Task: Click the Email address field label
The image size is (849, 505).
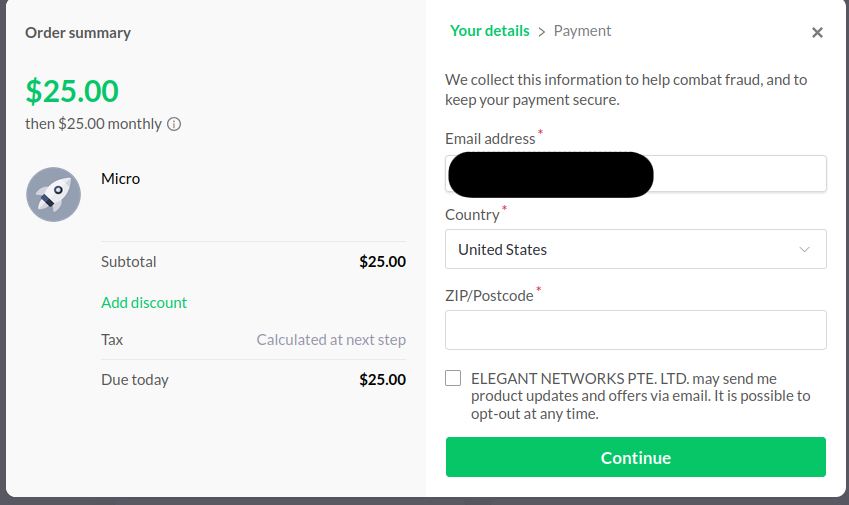Action: click(490, 139)
